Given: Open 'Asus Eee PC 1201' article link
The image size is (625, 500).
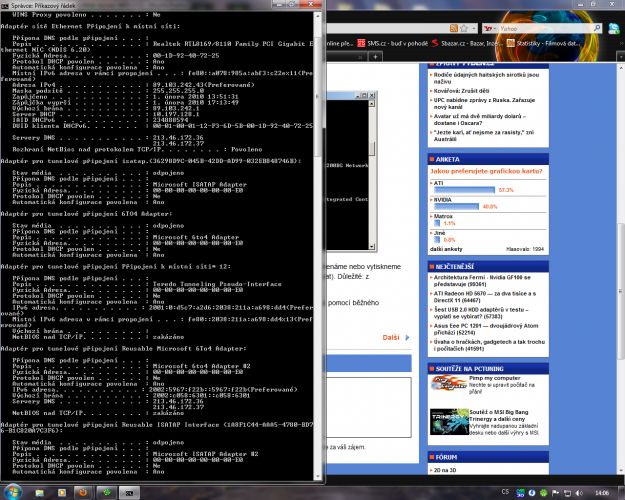Looking at the screenshot, I should [x=486, y=329].
